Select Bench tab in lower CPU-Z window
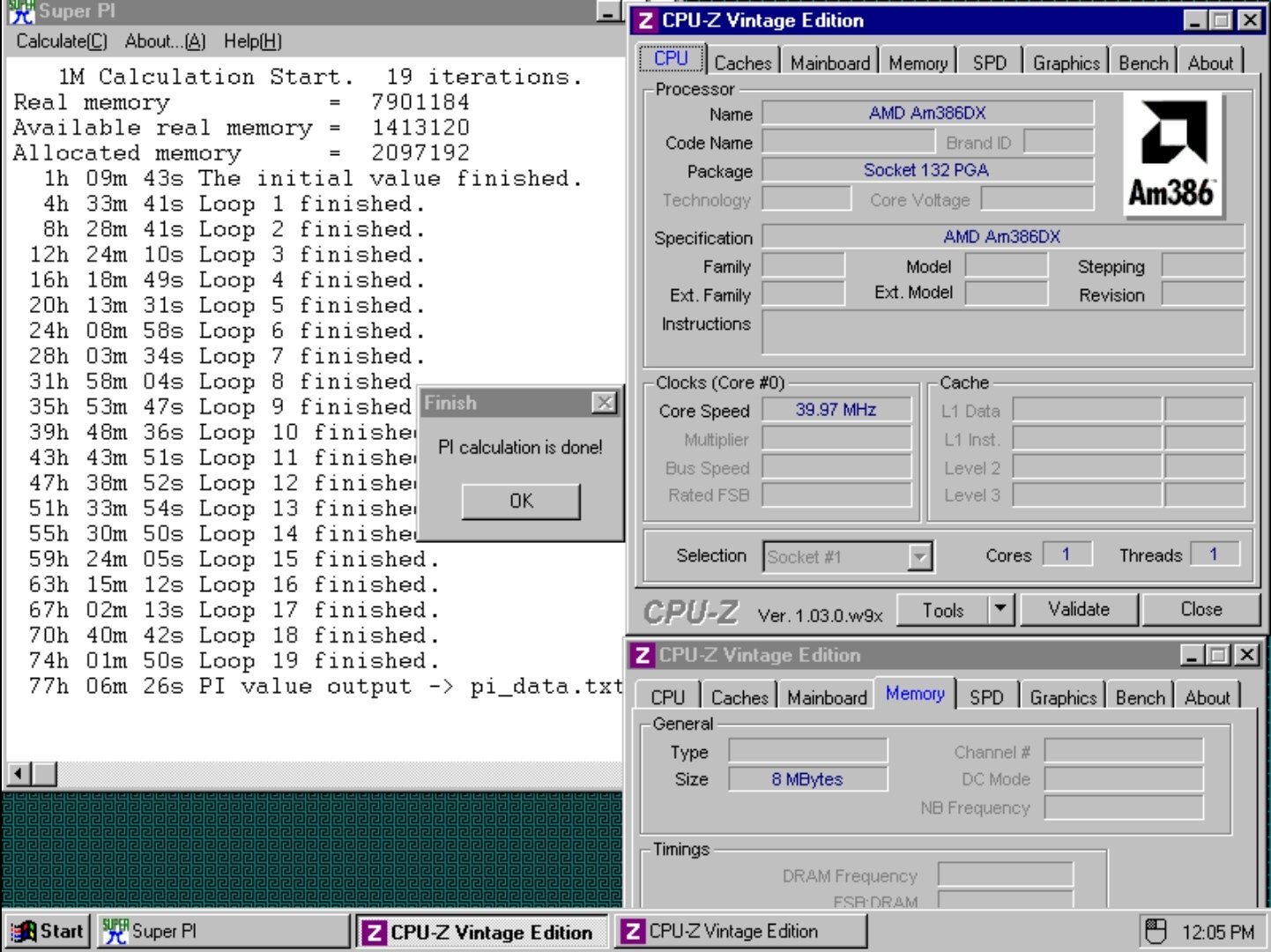This screenshot has width=1271, height=952. 1140,697
